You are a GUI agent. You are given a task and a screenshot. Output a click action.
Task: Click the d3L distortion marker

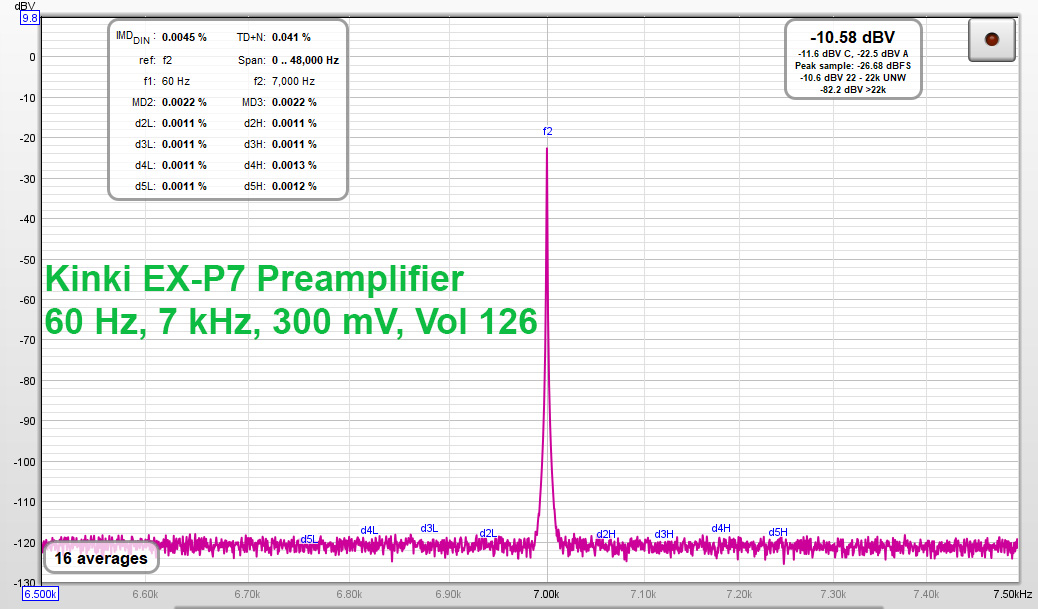click(429, 528)
